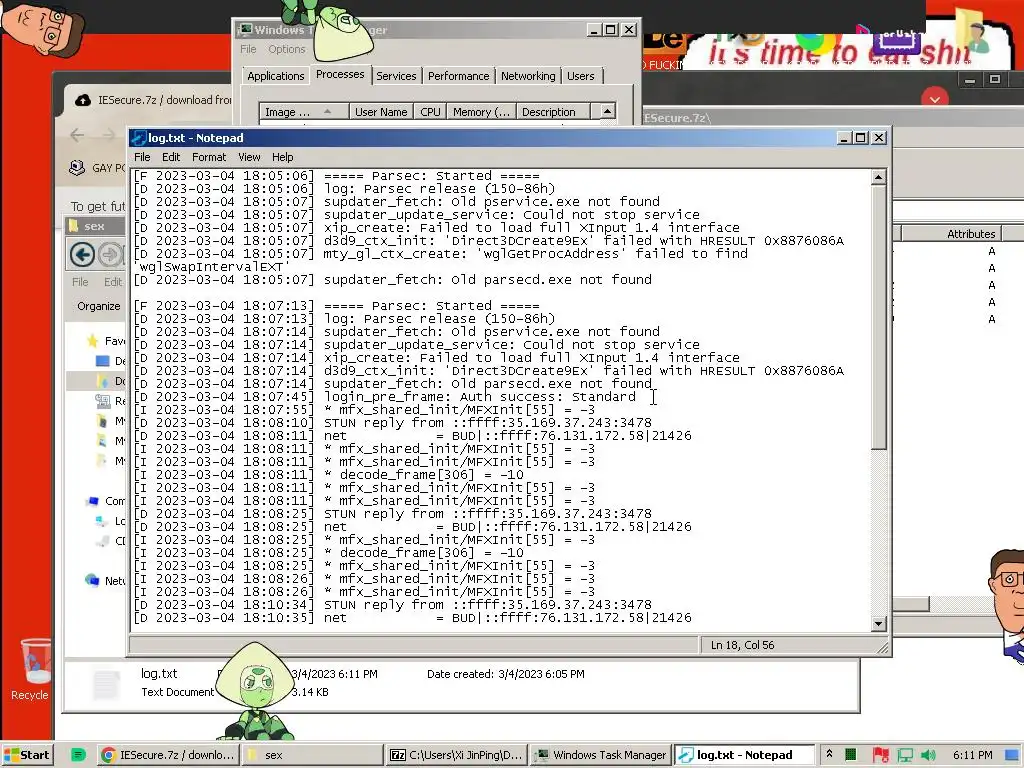Open the Help menu in Notepad
Image resolution: width=1024 pixels, height=768 pixels.
pos(283,157)
